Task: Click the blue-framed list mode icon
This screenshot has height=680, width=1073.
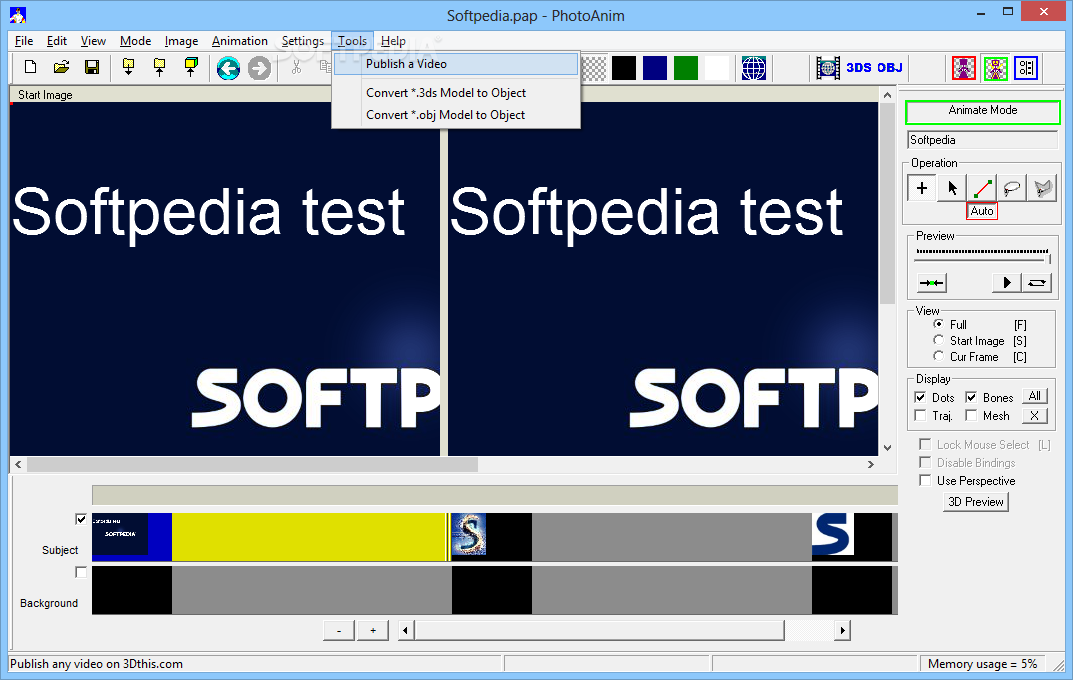Action: (x=1026, y=68)
